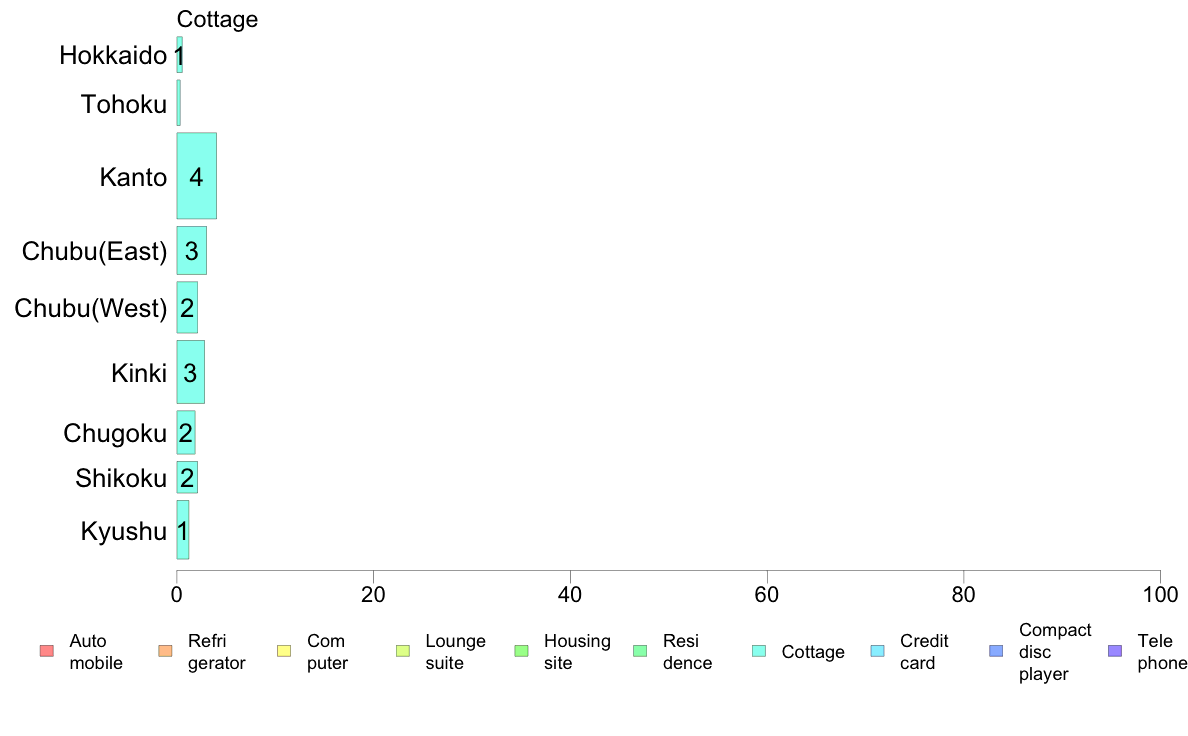
Task: Click the Automobile red legend swatch
Action: (x=47, y=651)
